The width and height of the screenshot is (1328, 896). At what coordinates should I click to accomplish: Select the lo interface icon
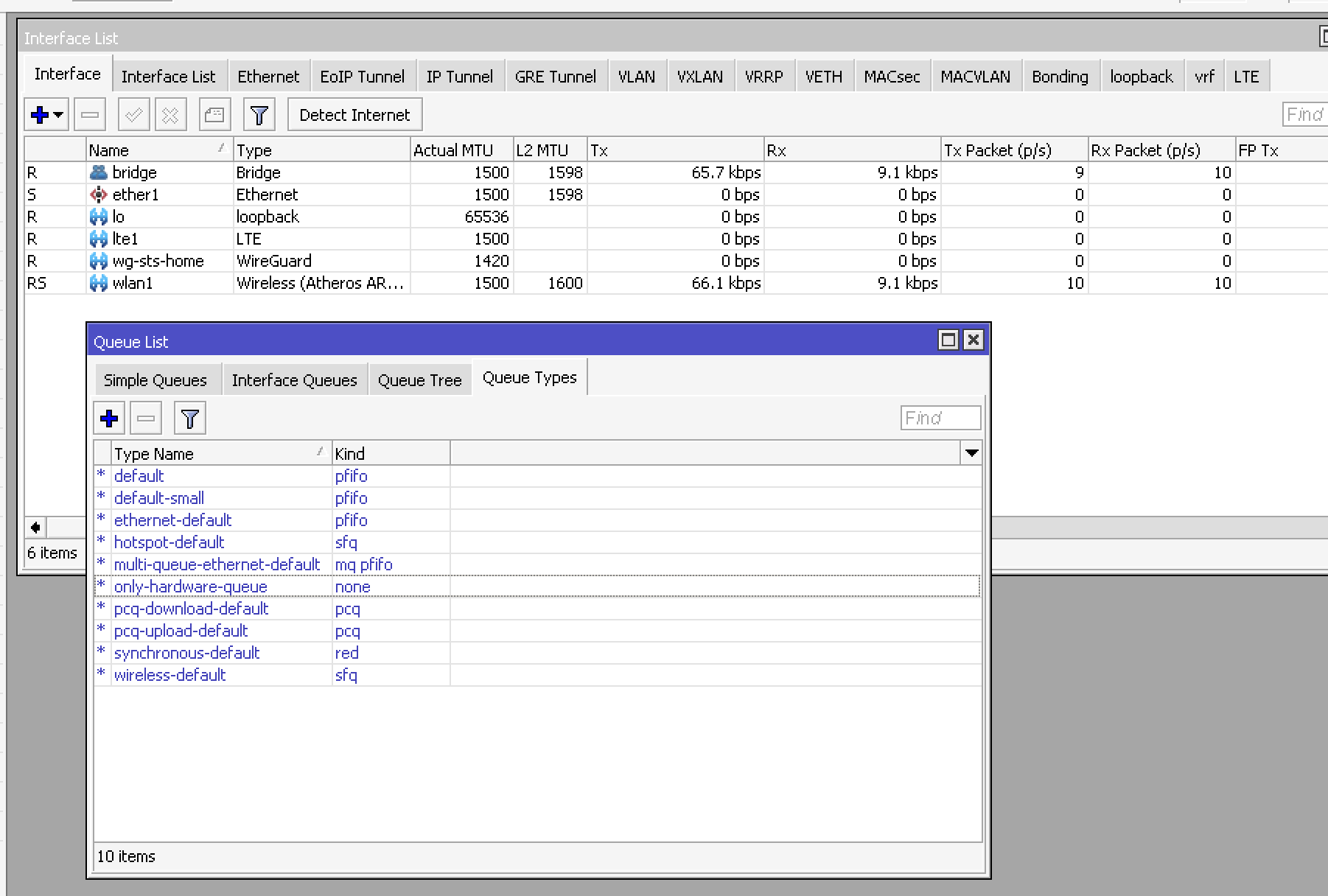pos(98,217)
